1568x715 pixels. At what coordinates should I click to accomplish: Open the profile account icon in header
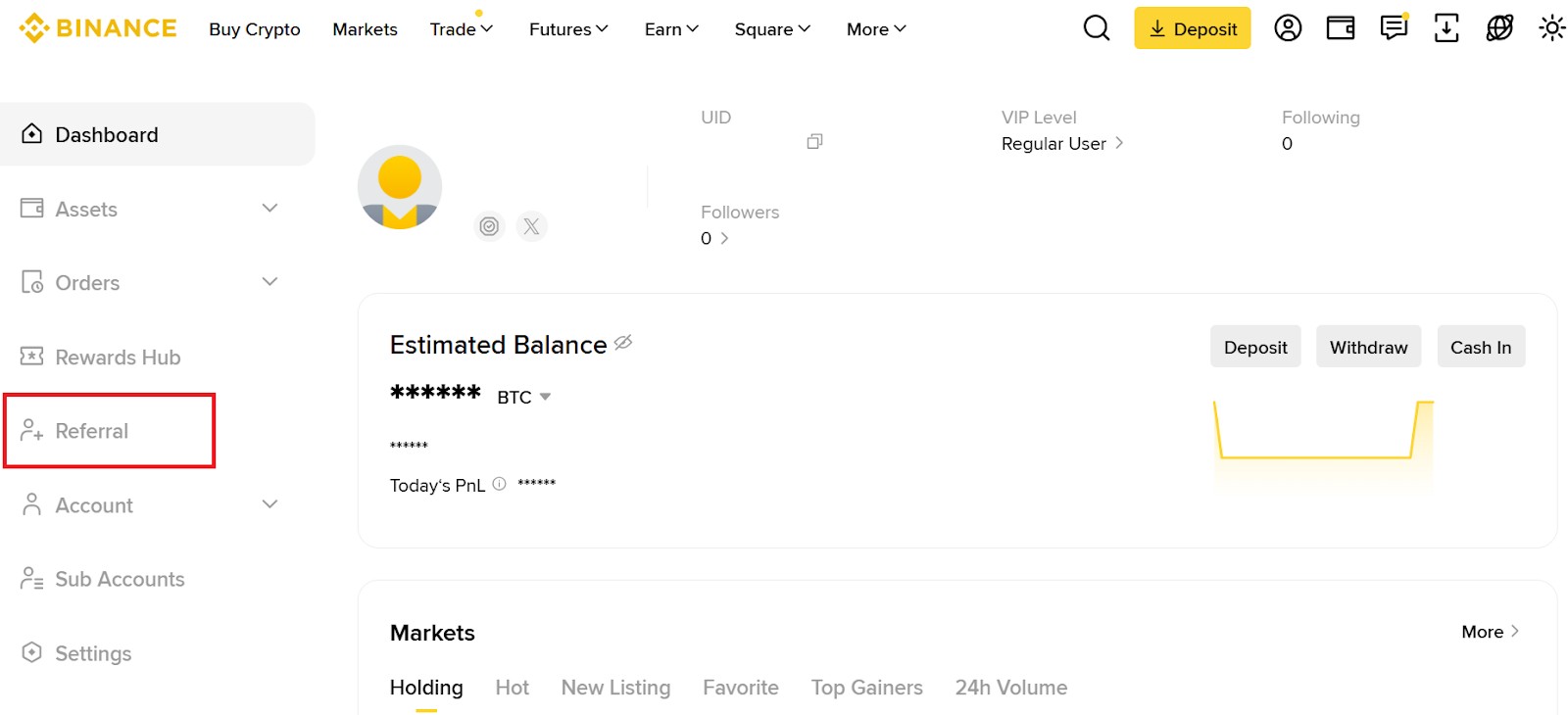1288,28
